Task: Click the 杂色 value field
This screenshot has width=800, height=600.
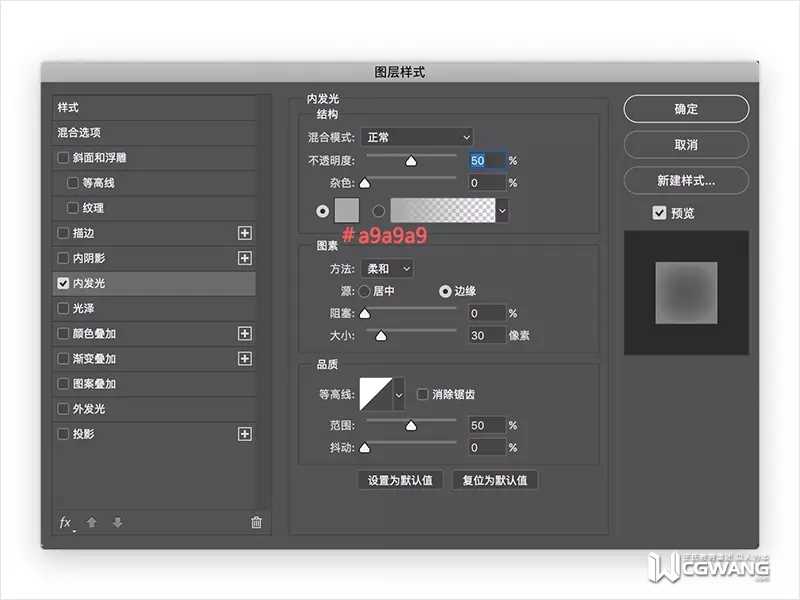Action: tap(487, 183)
